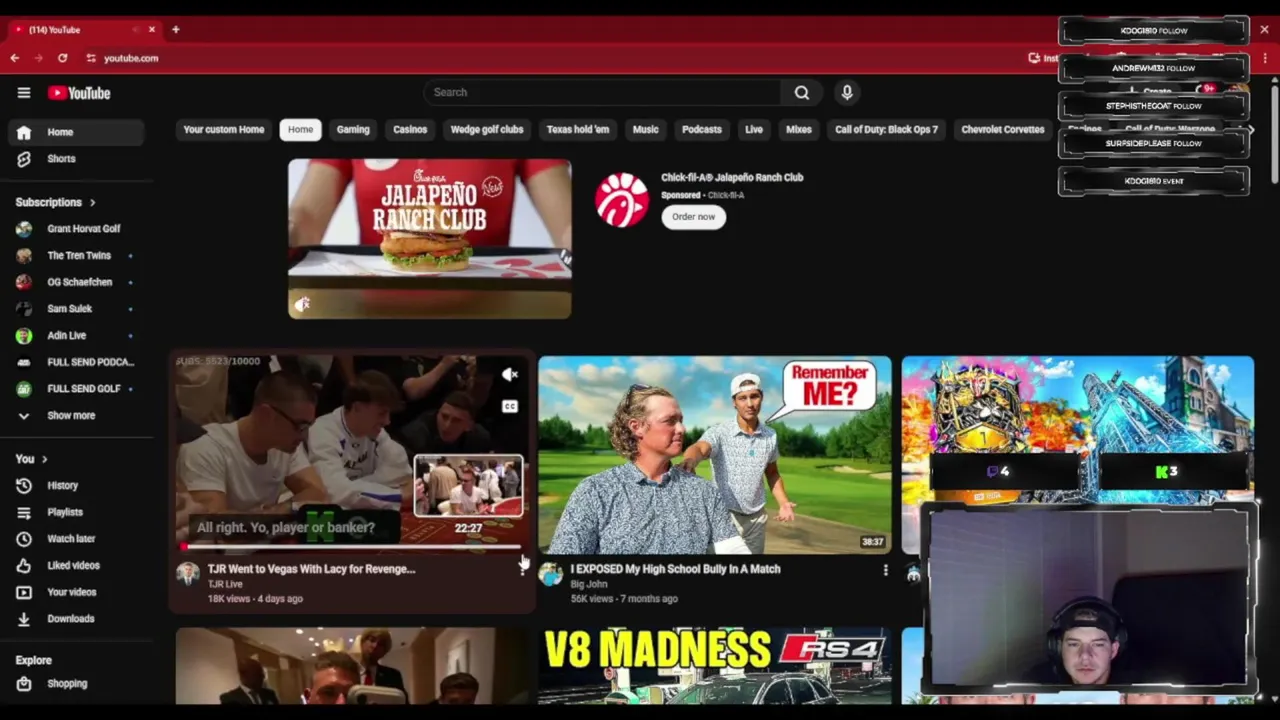
Task: Open a new browser tab
Action: 175,30
